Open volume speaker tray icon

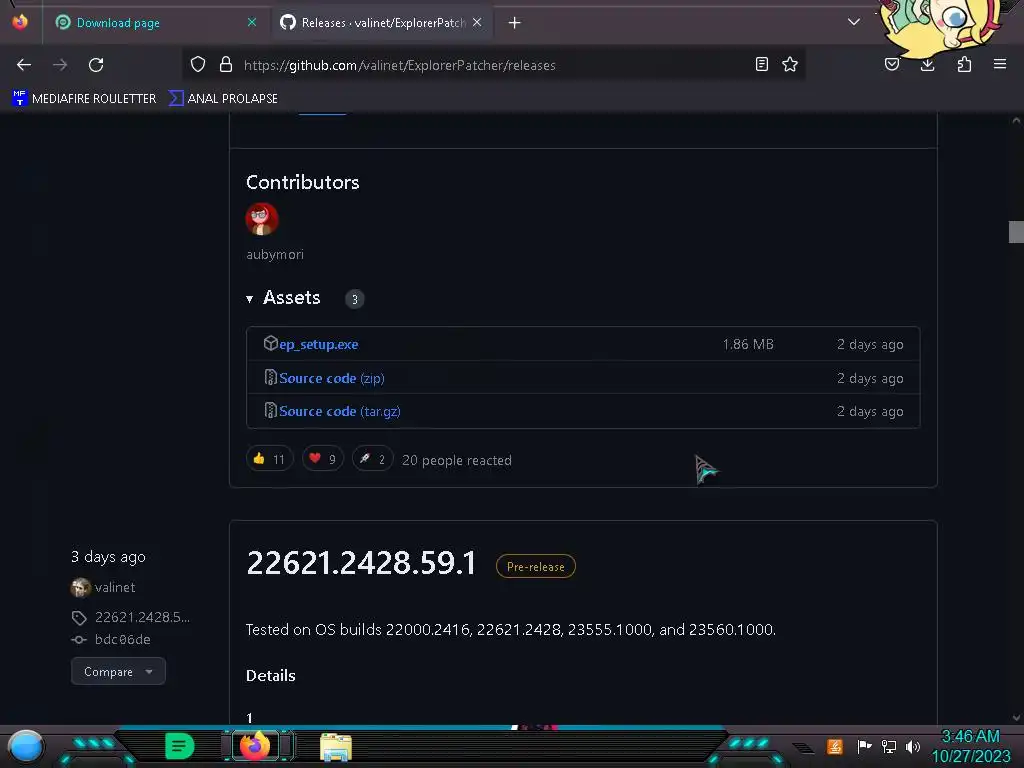913,746
